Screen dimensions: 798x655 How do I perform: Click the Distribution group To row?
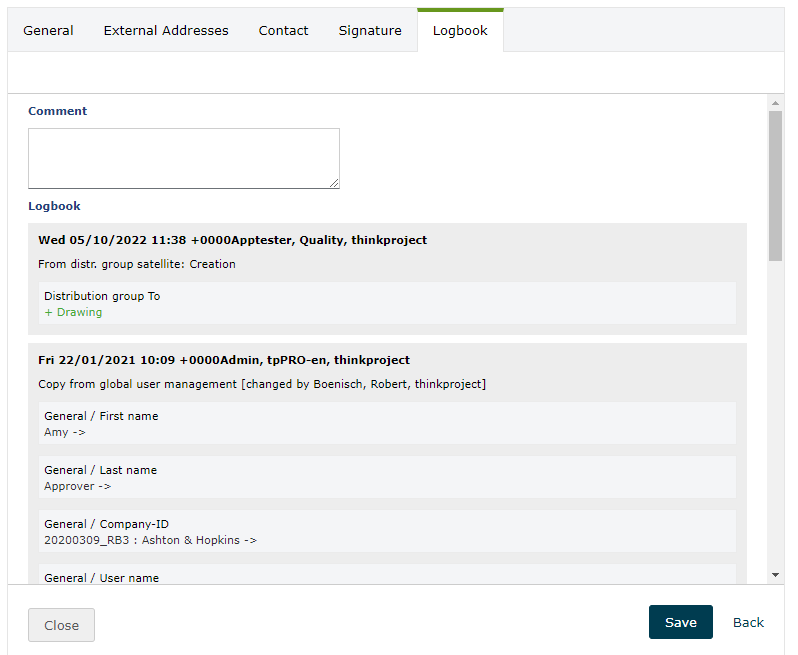(389, 303)
